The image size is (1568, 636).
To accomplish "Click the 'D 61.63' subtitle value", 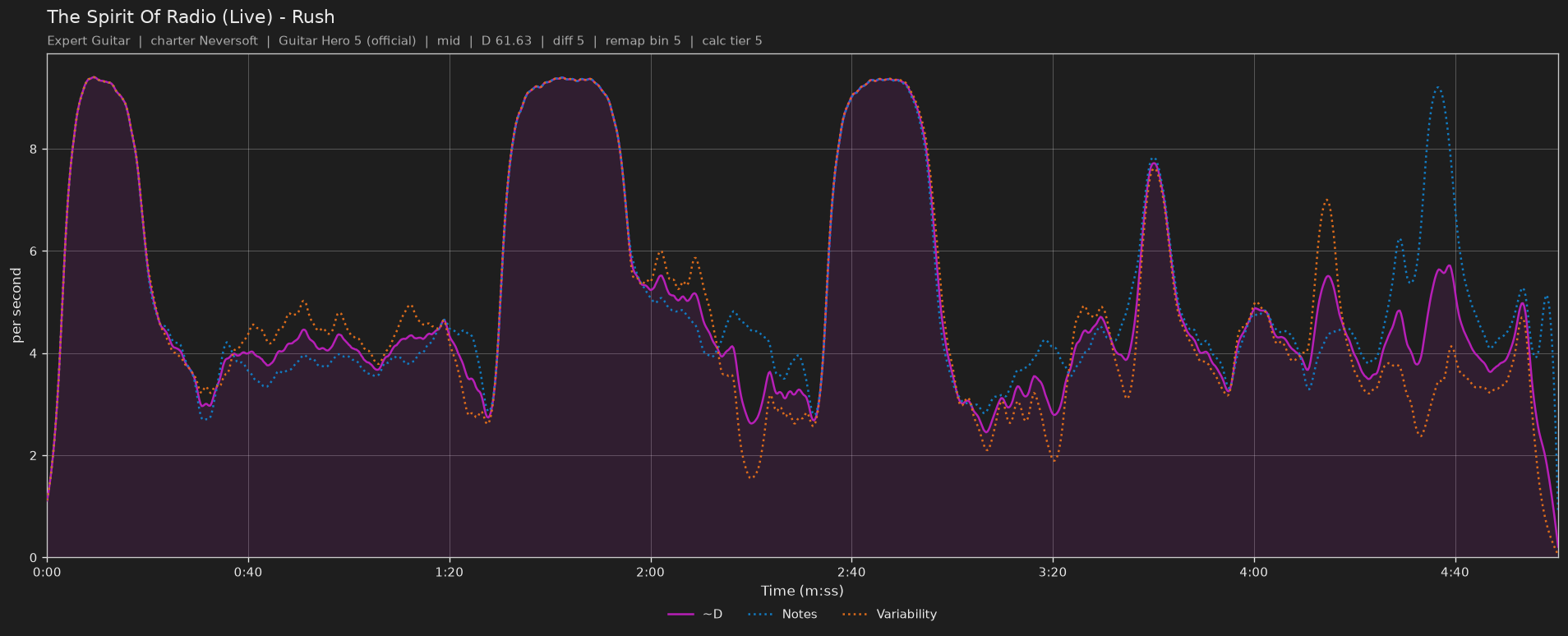I will tap(506, 41).
